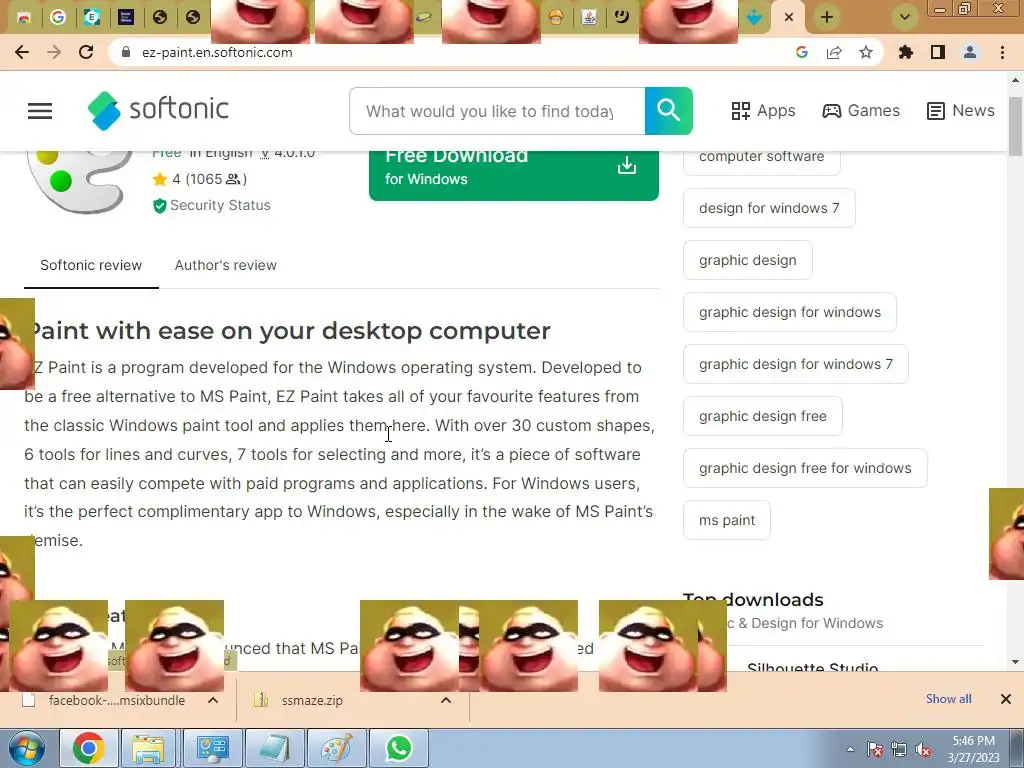Screen dimensions: 1024x768
Task: Switch to the smiley face tab
Action: [x=621, y=16]
